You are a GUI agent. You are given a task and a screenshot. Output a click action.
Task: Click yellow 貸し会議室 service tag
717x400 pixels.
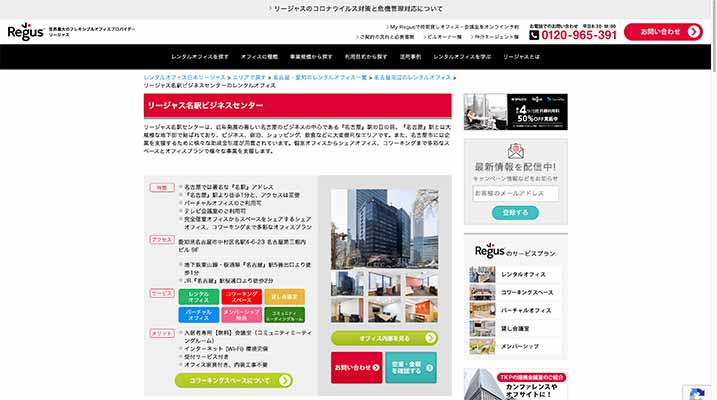point(284,297)
